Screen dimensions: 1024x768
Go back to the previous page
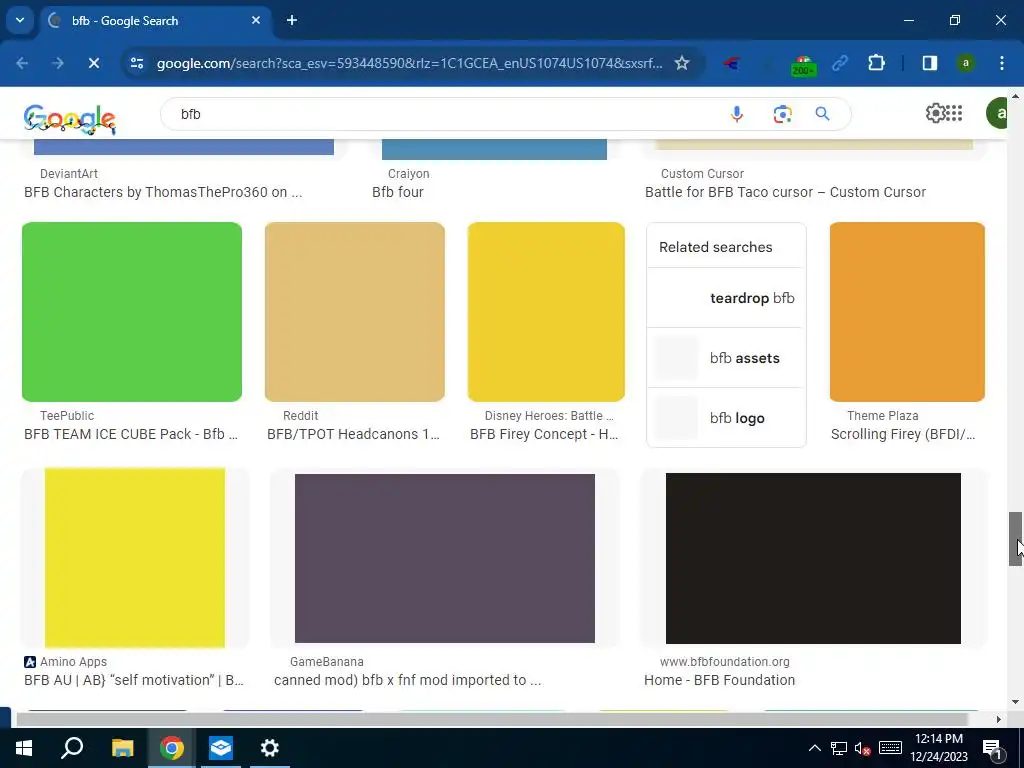coord(22,63)
